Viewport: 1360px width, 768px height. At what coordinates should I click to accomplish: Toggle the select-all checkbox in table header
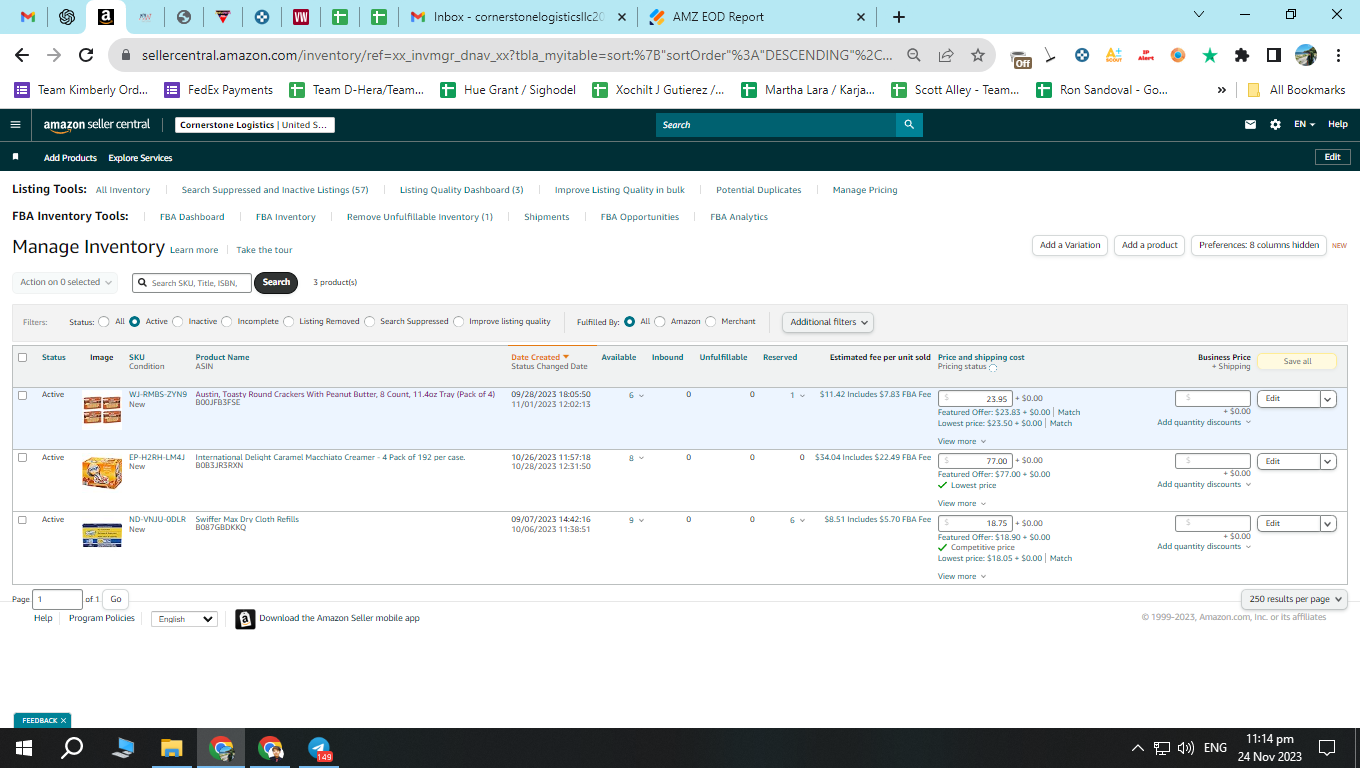22,357
